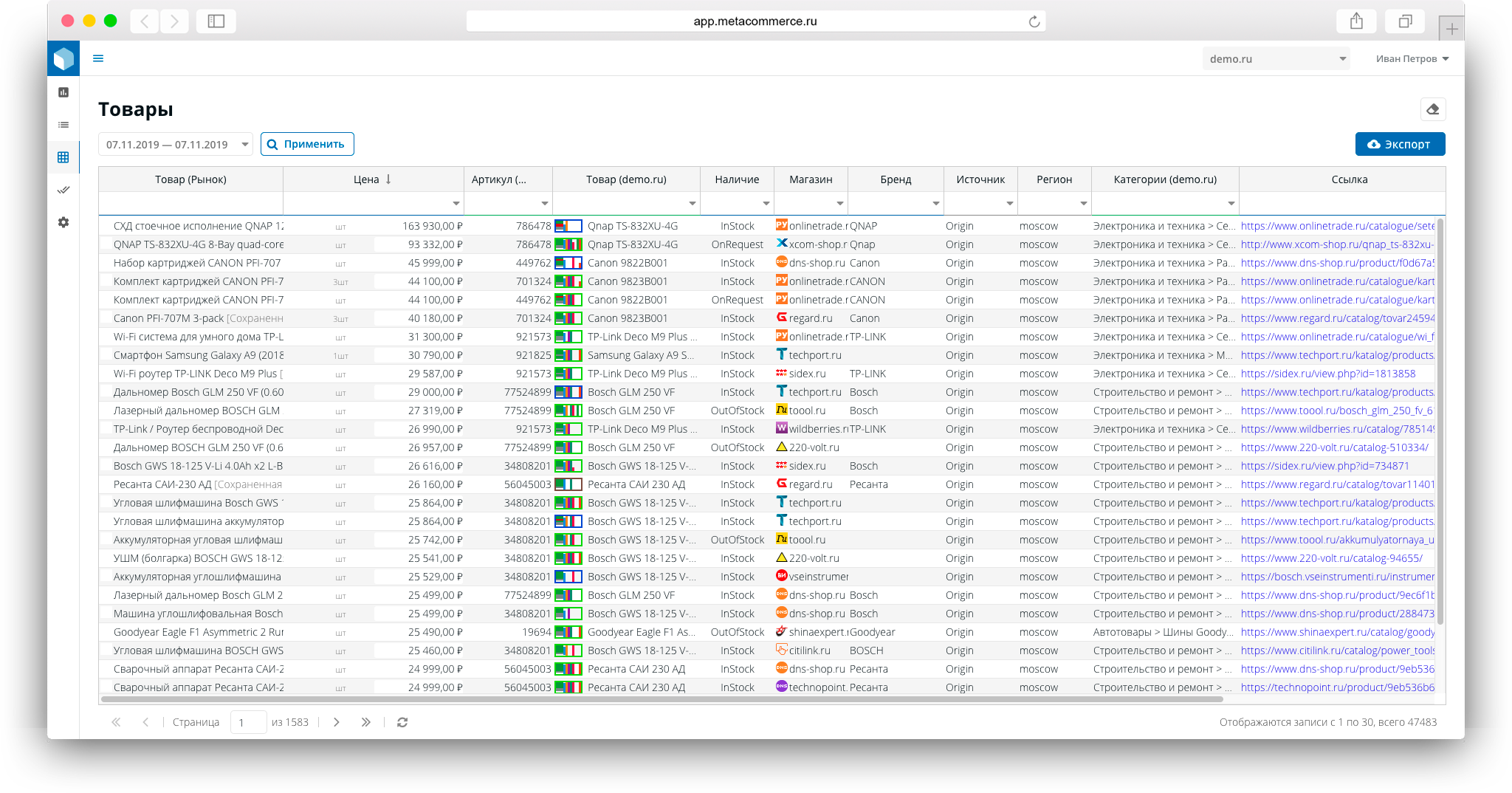Click the Metacommerce cube logo
Viewport: 1512px width, 793px height.
(x=63, y=58)
